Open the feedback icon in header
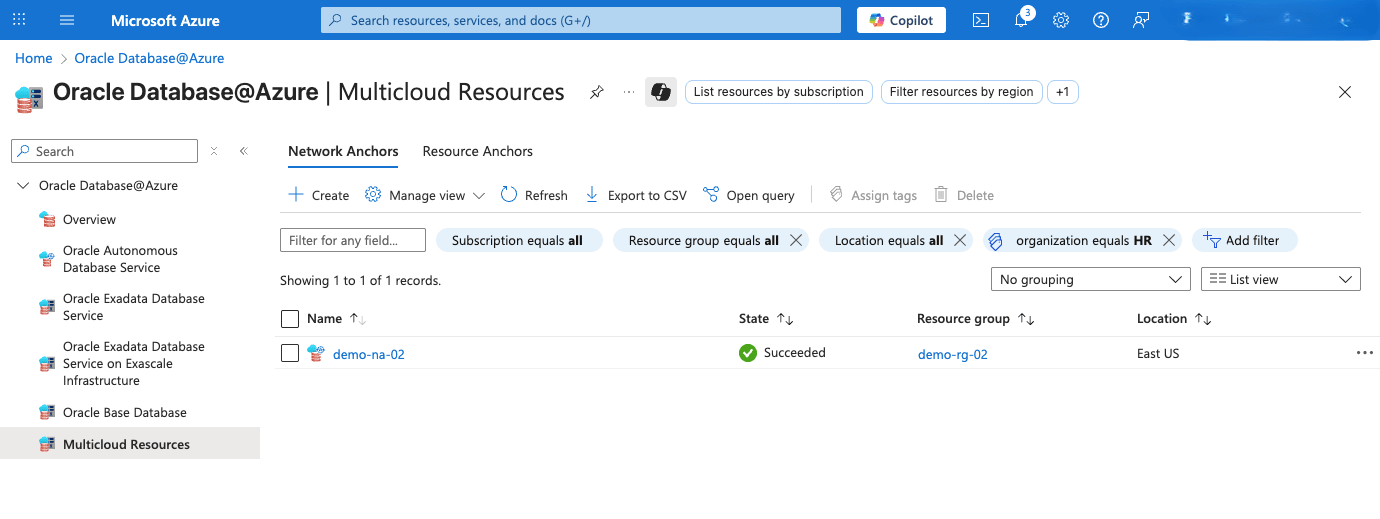This screenshot has height=519, width=1380. pyautogui.click(x=1141, y=20)
